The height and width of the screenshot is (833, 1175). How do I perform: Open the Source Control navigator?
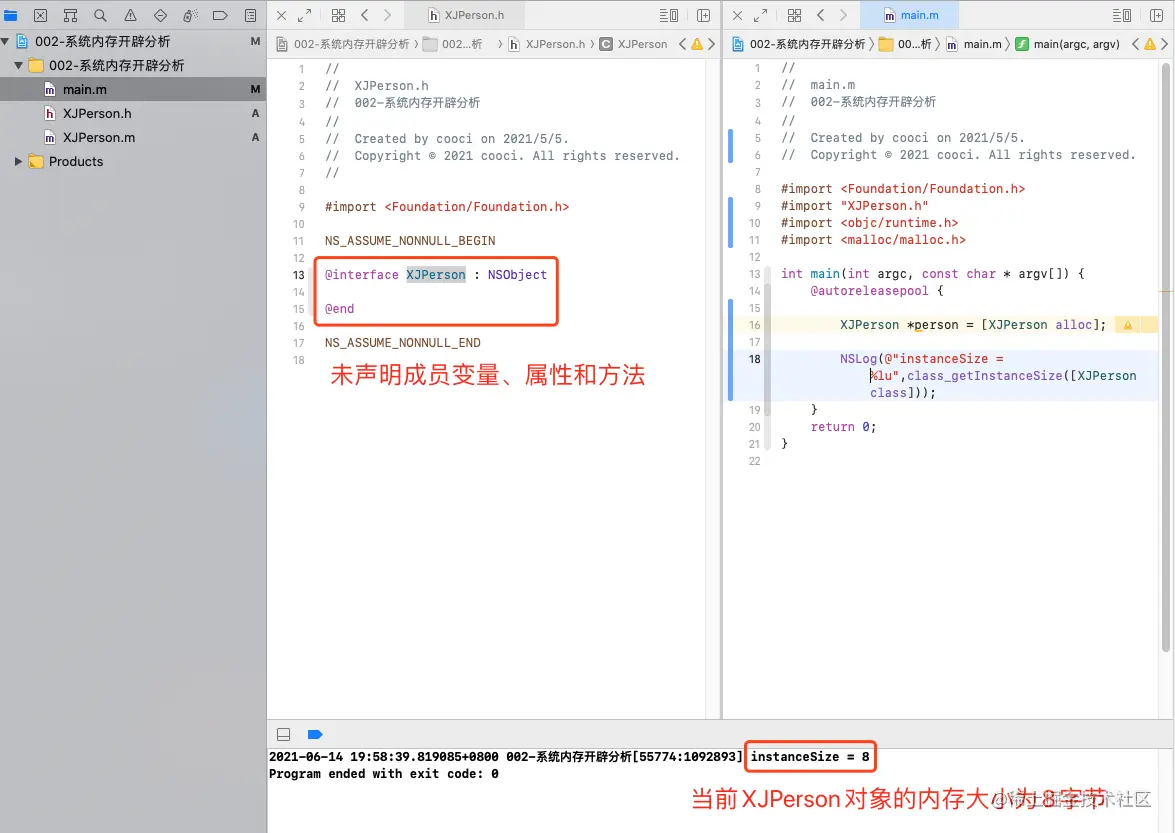tap(40, 15)
